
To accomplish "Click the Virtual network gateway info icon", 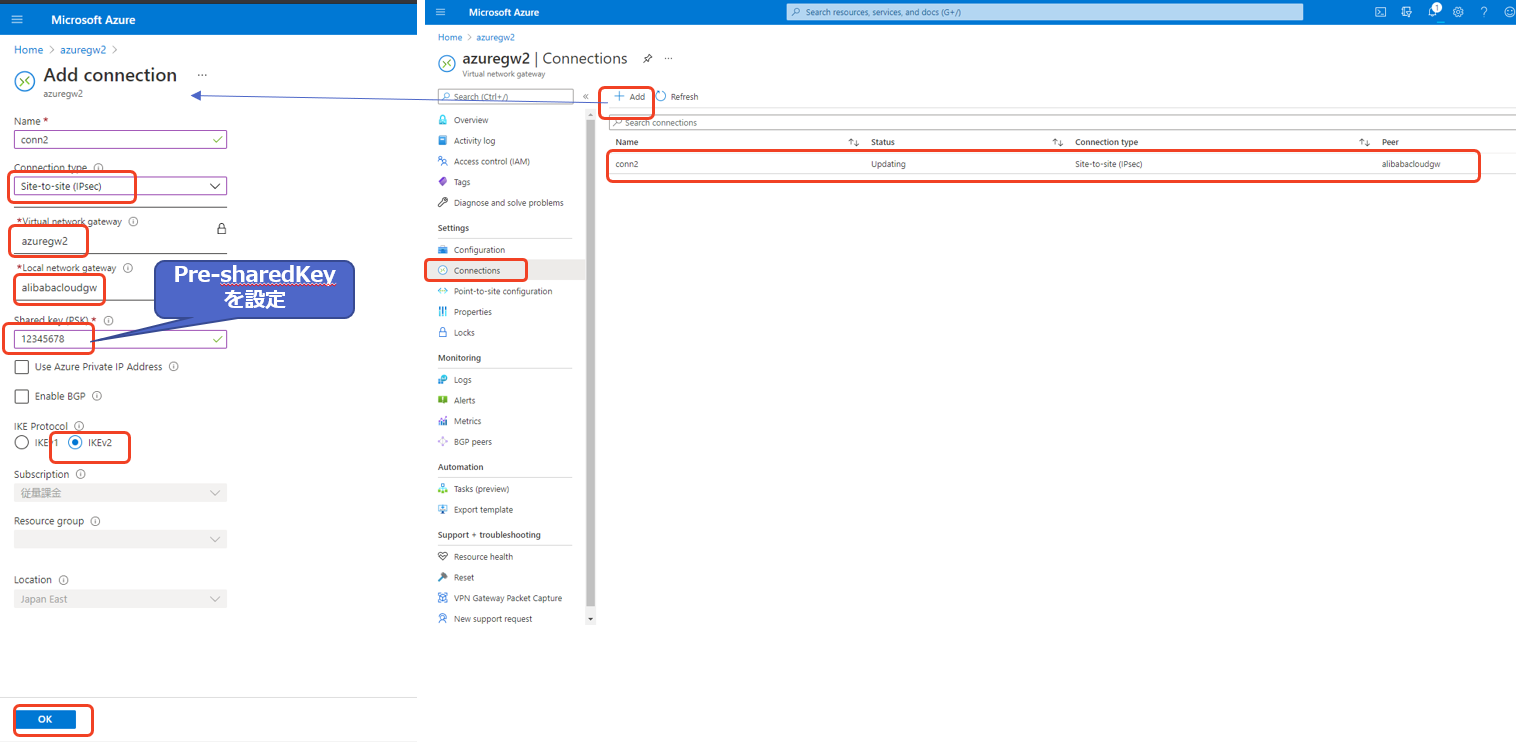I will pyautogui.click(x=133, y=222).
